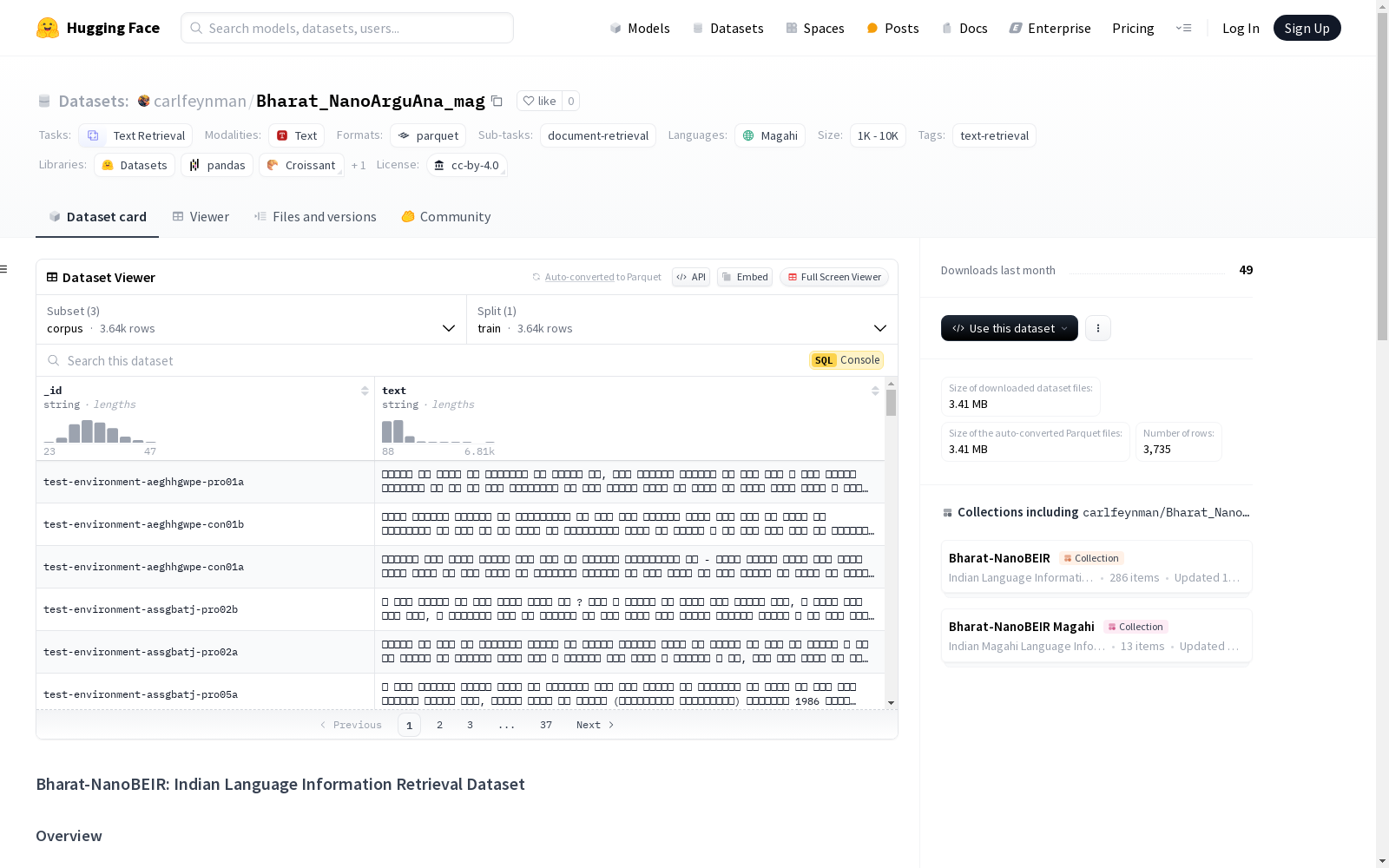Viewport: 1389px width, 868px height.
Task: Go to page 2 of rows
Action: click(440, 725)
